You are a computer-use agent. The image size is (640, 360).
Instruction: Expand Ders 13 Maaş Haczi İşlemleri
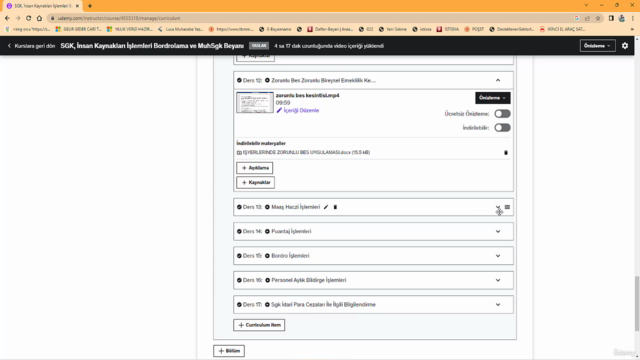[x=498, y=207]
